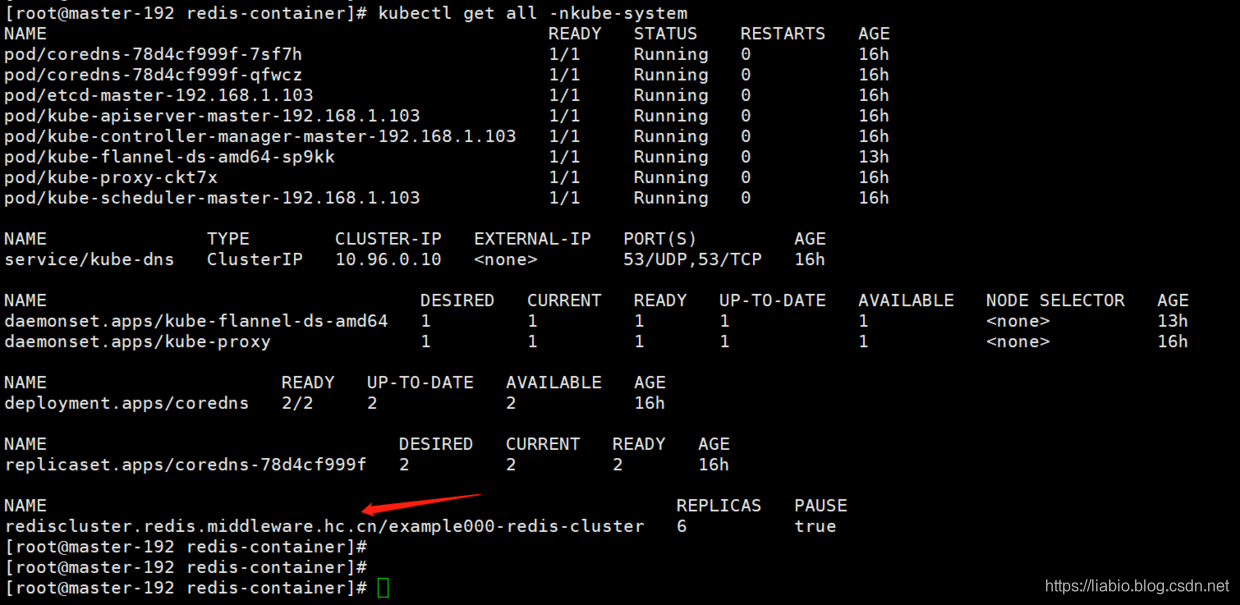
Task: Click the REPLICAS column header
Action: [718, 505]
